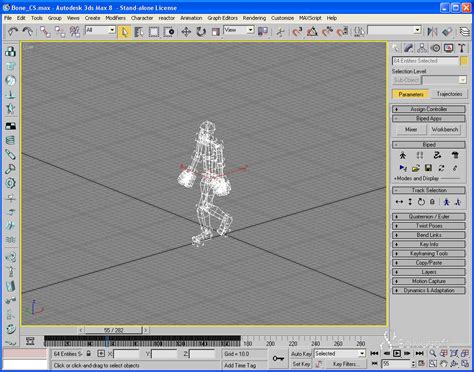
Task: Click the Unlink Selection icon
Action: (x=60, y=32)
